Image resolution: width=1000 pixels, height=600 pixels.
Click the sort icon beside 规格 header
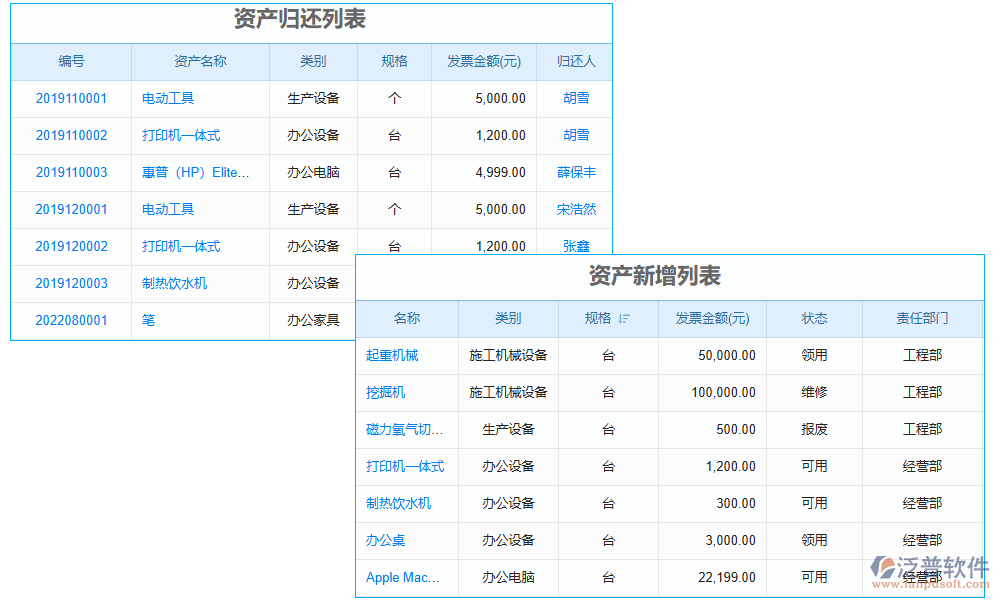(x=624, y=319)
